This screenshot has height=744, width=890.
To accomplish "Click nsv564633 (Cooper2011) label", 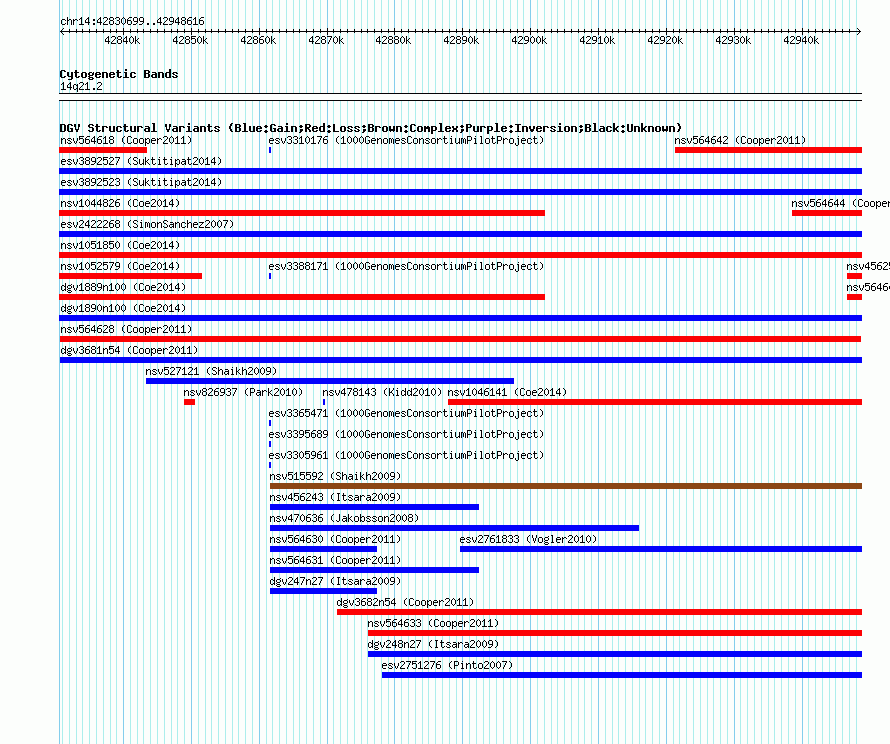I will pyautogui.click(x=433, y=623).
